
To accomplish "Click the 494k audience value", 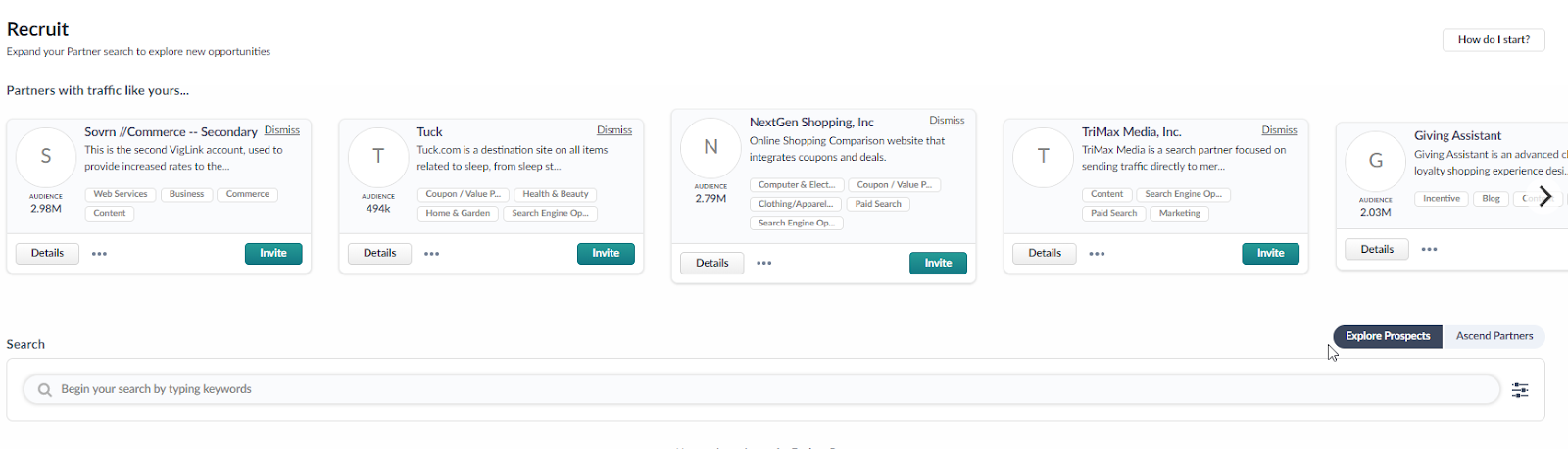I will pyautogui.click(x=378, y=209).
